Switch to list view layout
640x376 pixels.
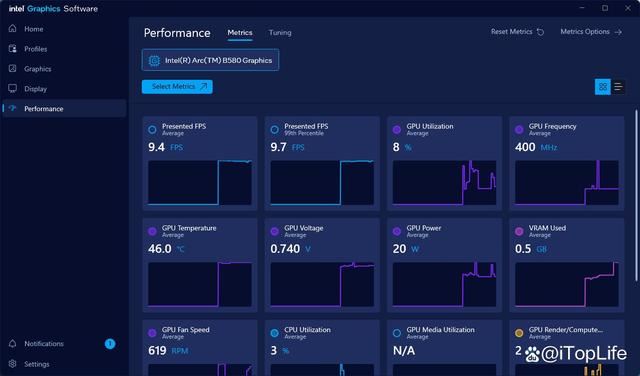click(618, 87)
